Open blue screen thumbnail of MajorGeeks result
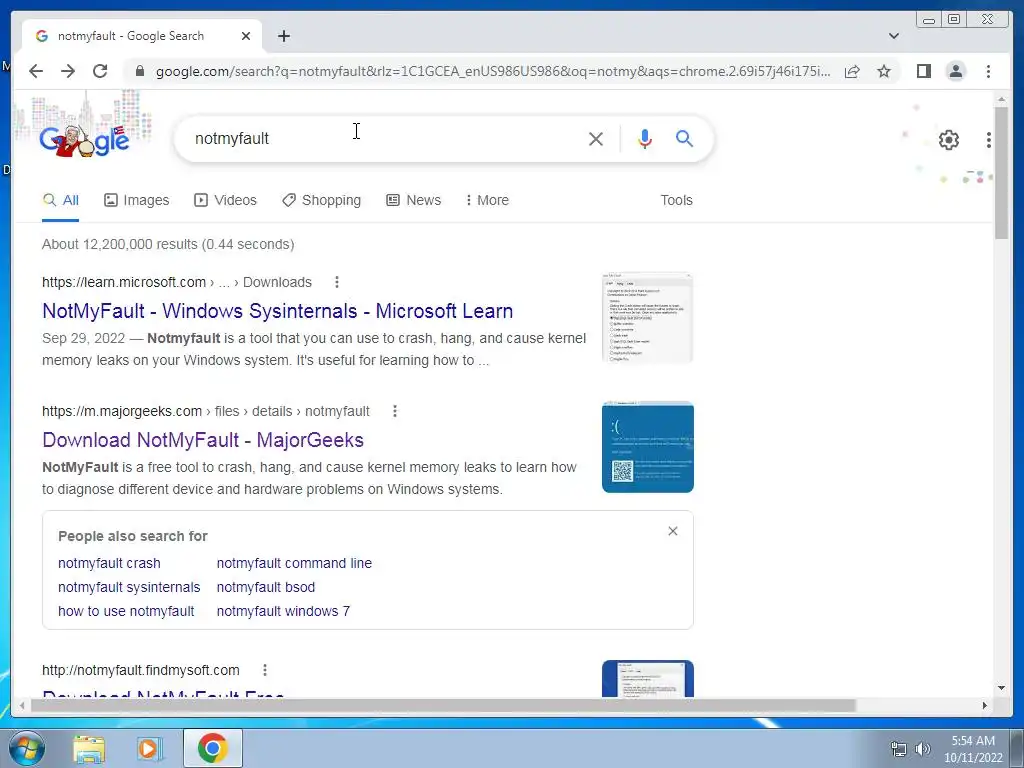Viewport: 1024px width, 768px height. tap(647, 447)
